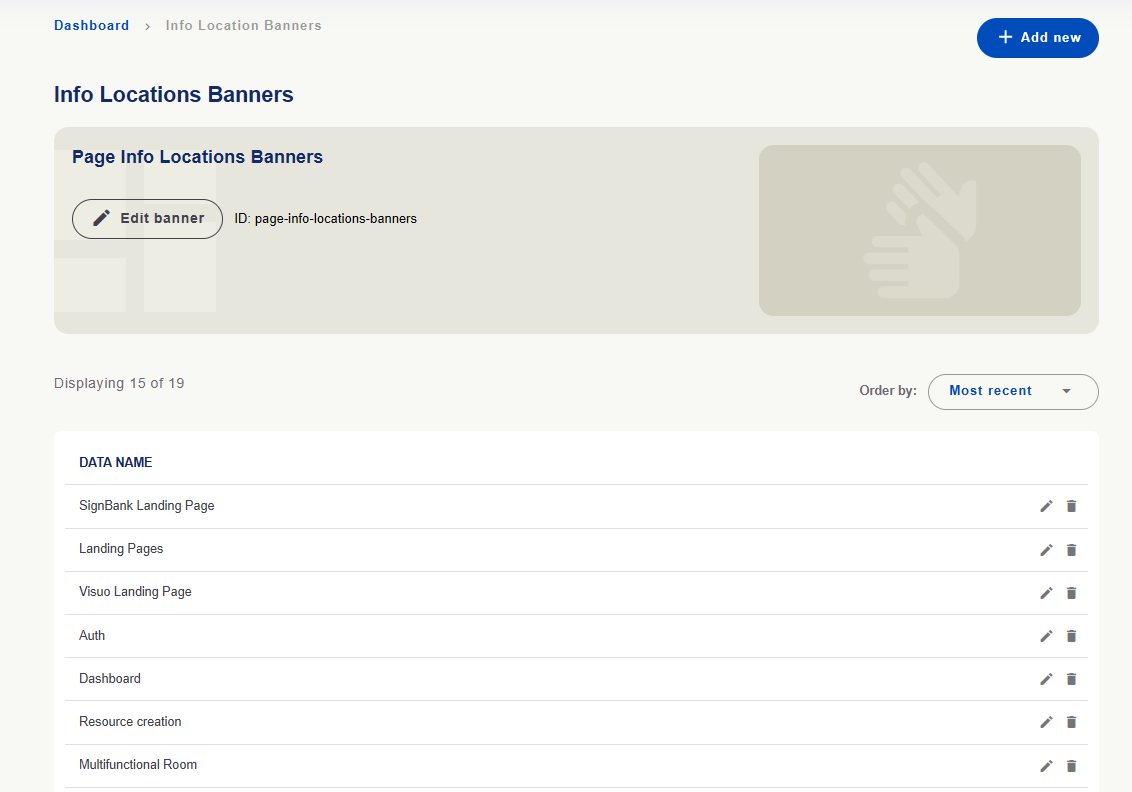Click the Page Info Locations Banners heading
The image size is (1132, 792).
click(x=197, y=157)
